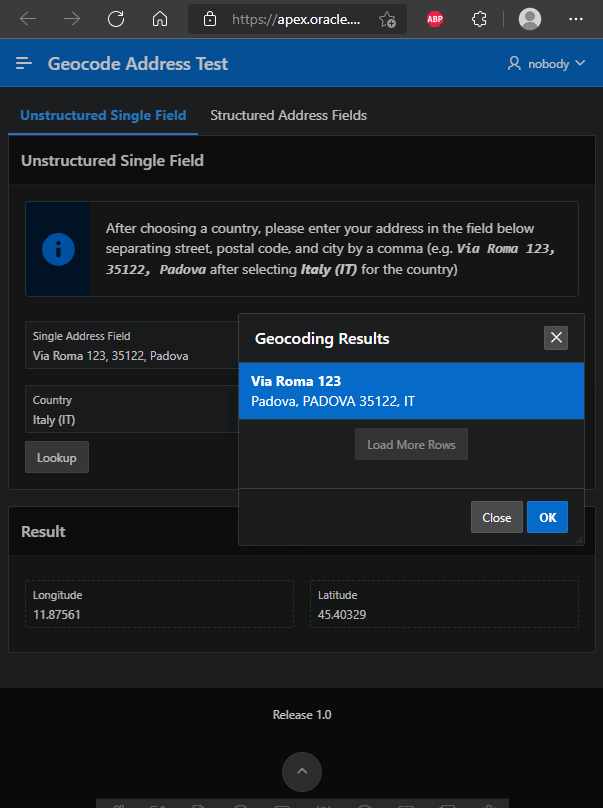Image resolution: width=603 pixels, height=808 pixels.
Task: Open the browser three-dot options menu
Action: pos(576,18)
